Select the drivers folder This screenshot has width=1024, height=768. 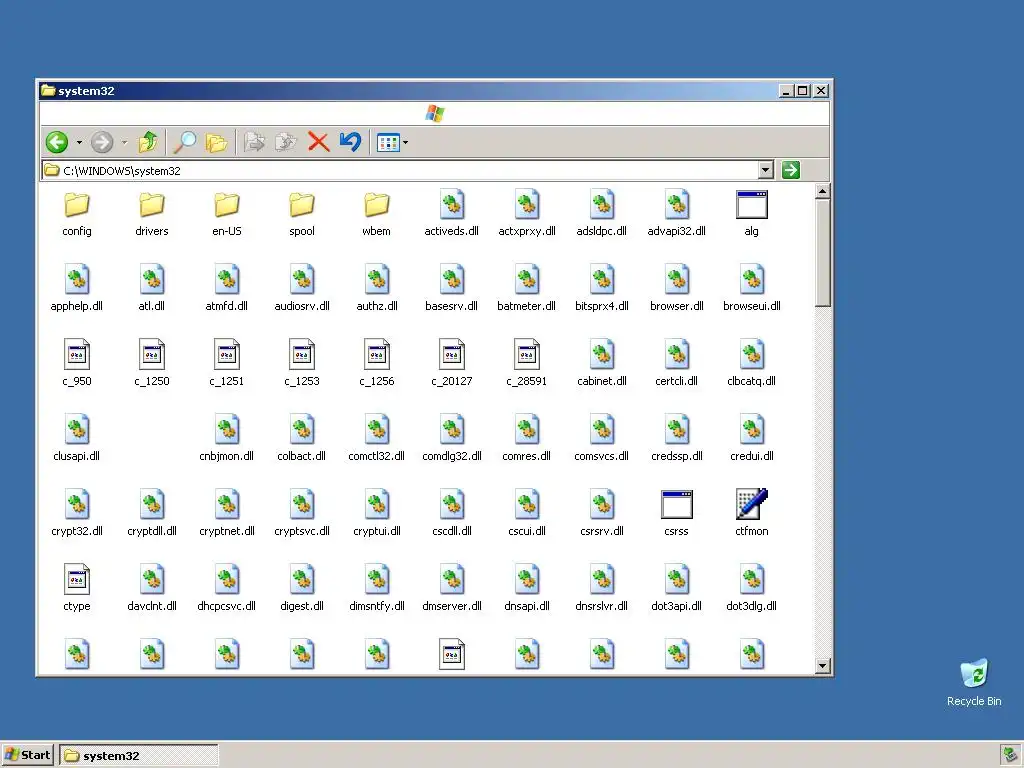(x=152, y=214)
